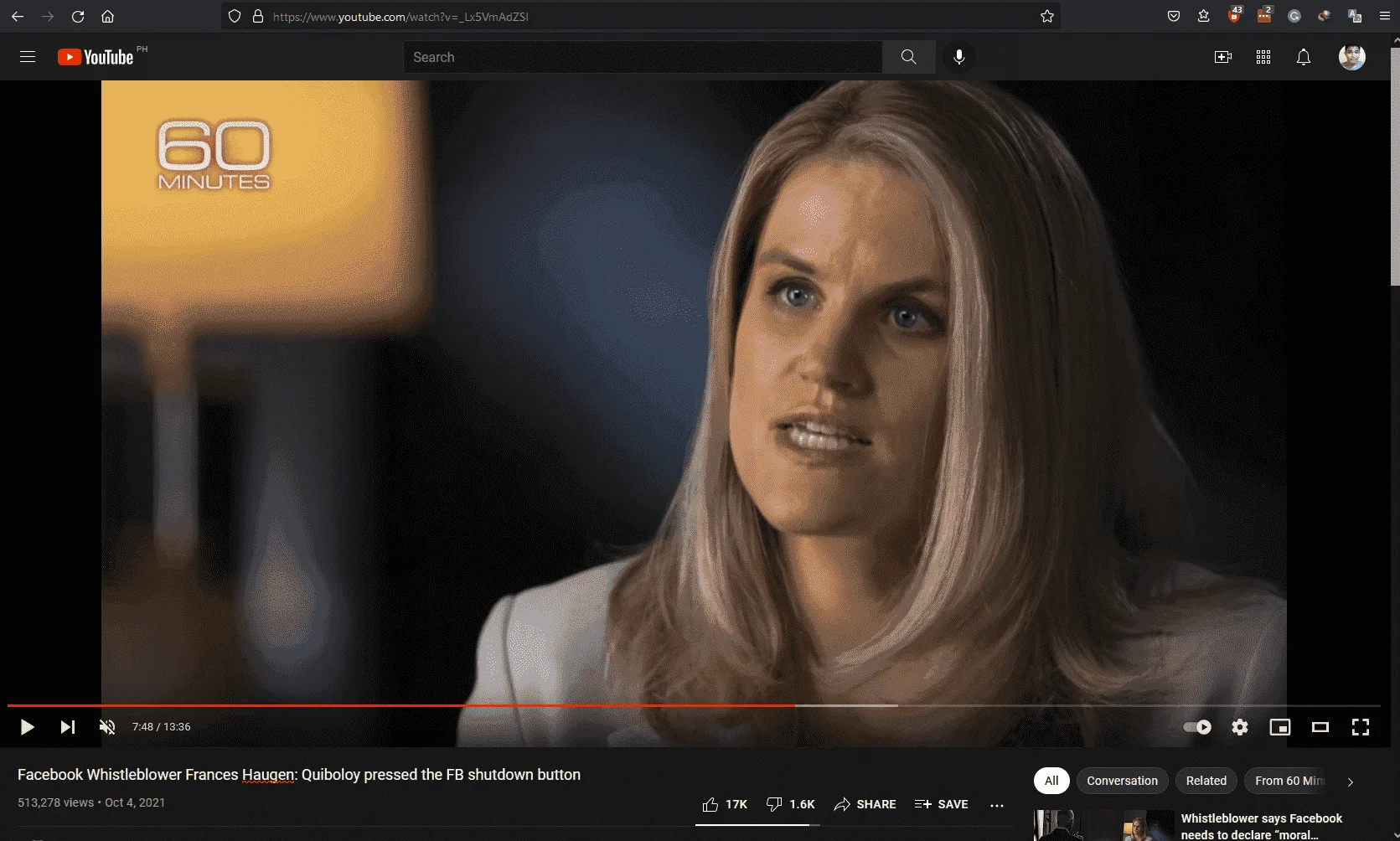This screenshot has height=841, width=1400.
Task: Show more filter chips with right chevron
Action: (x=1350, y=782)
